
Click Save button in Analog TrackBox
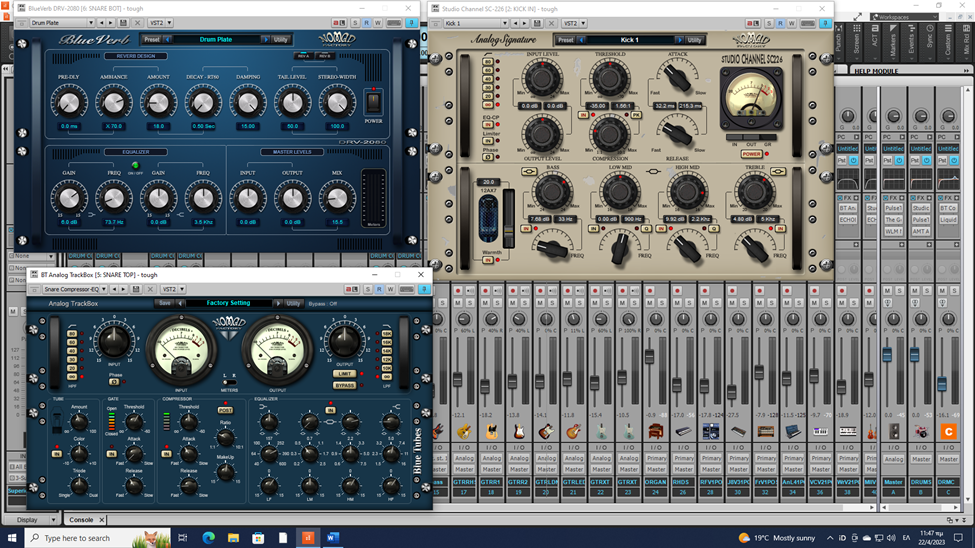click(x=165, y=304)
